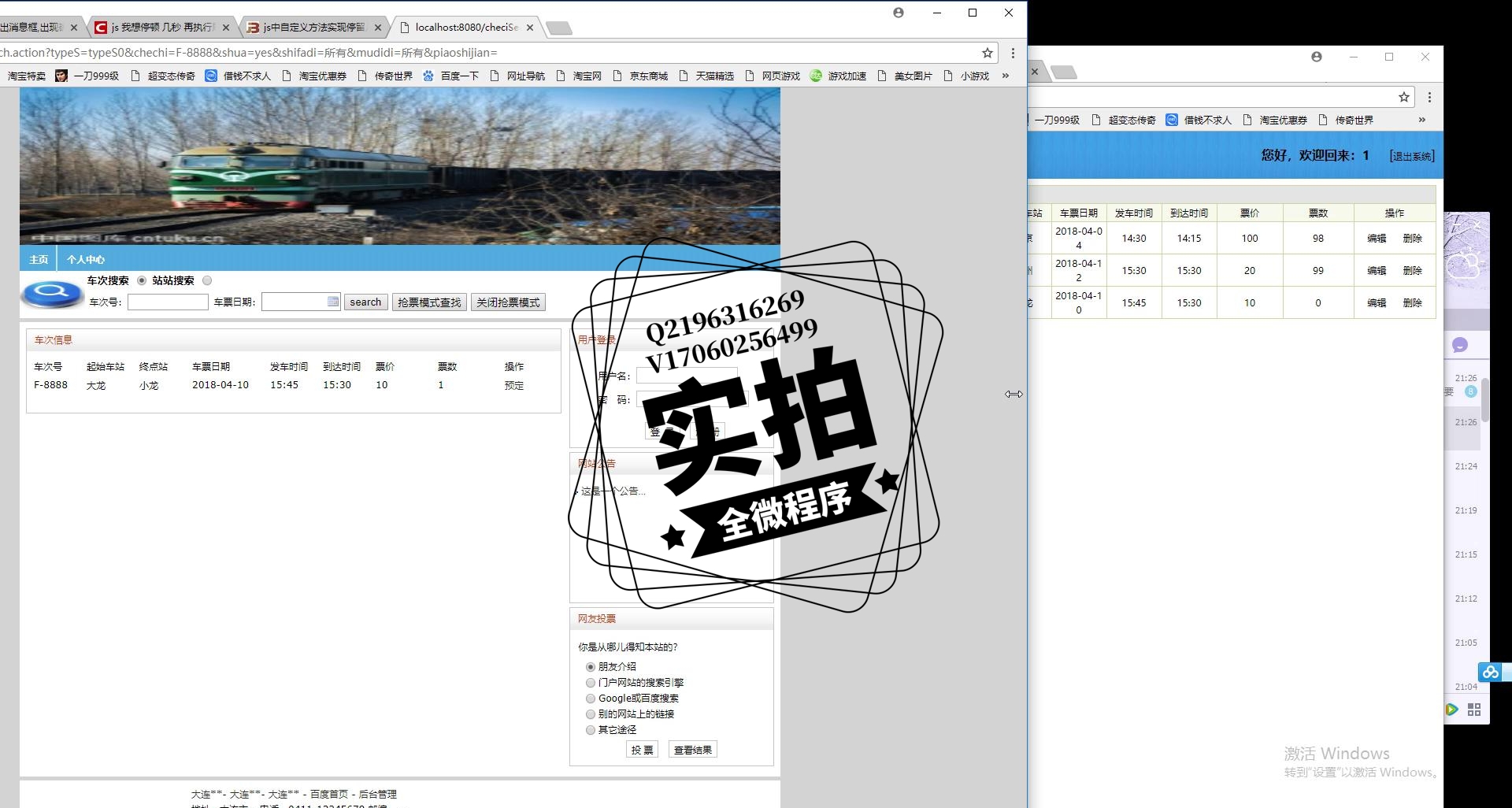The width and height of the screenshot is (1512, 808).
Task: Open the 车票日期 calendar picker icon
Action: point(333,302)
